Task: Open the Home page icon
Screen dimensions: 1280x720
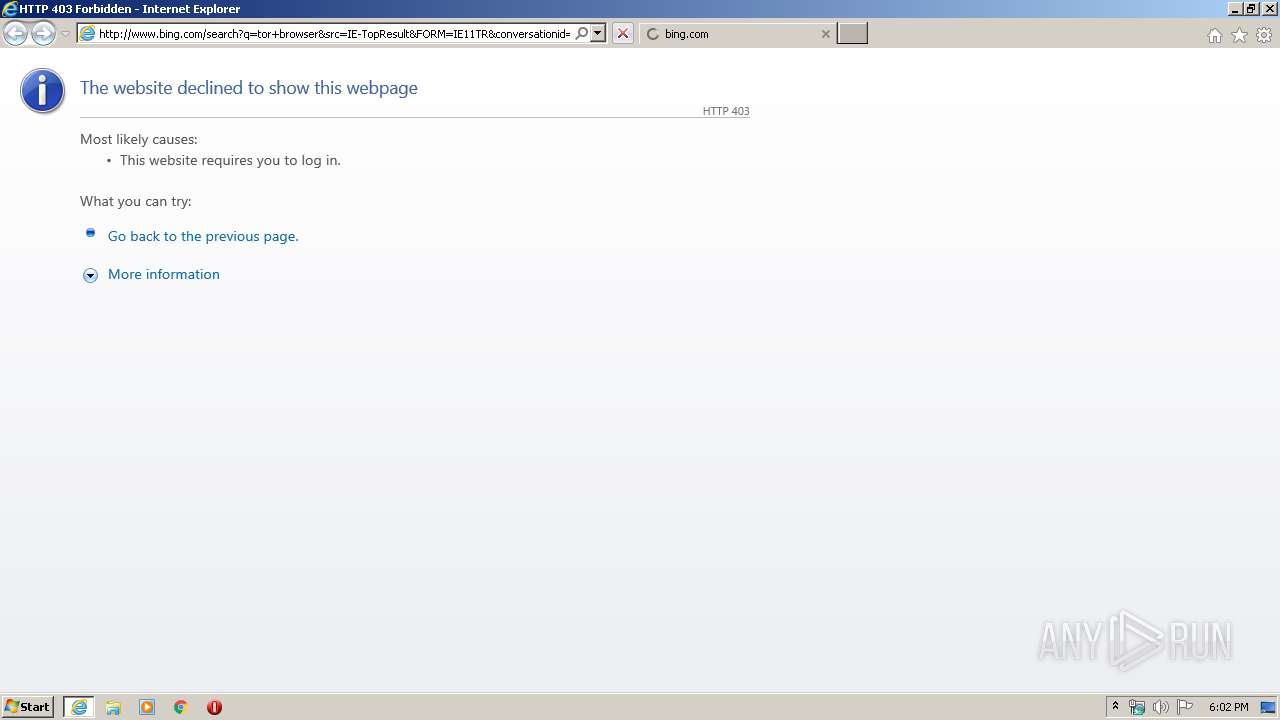Action: coord(1214,35)
